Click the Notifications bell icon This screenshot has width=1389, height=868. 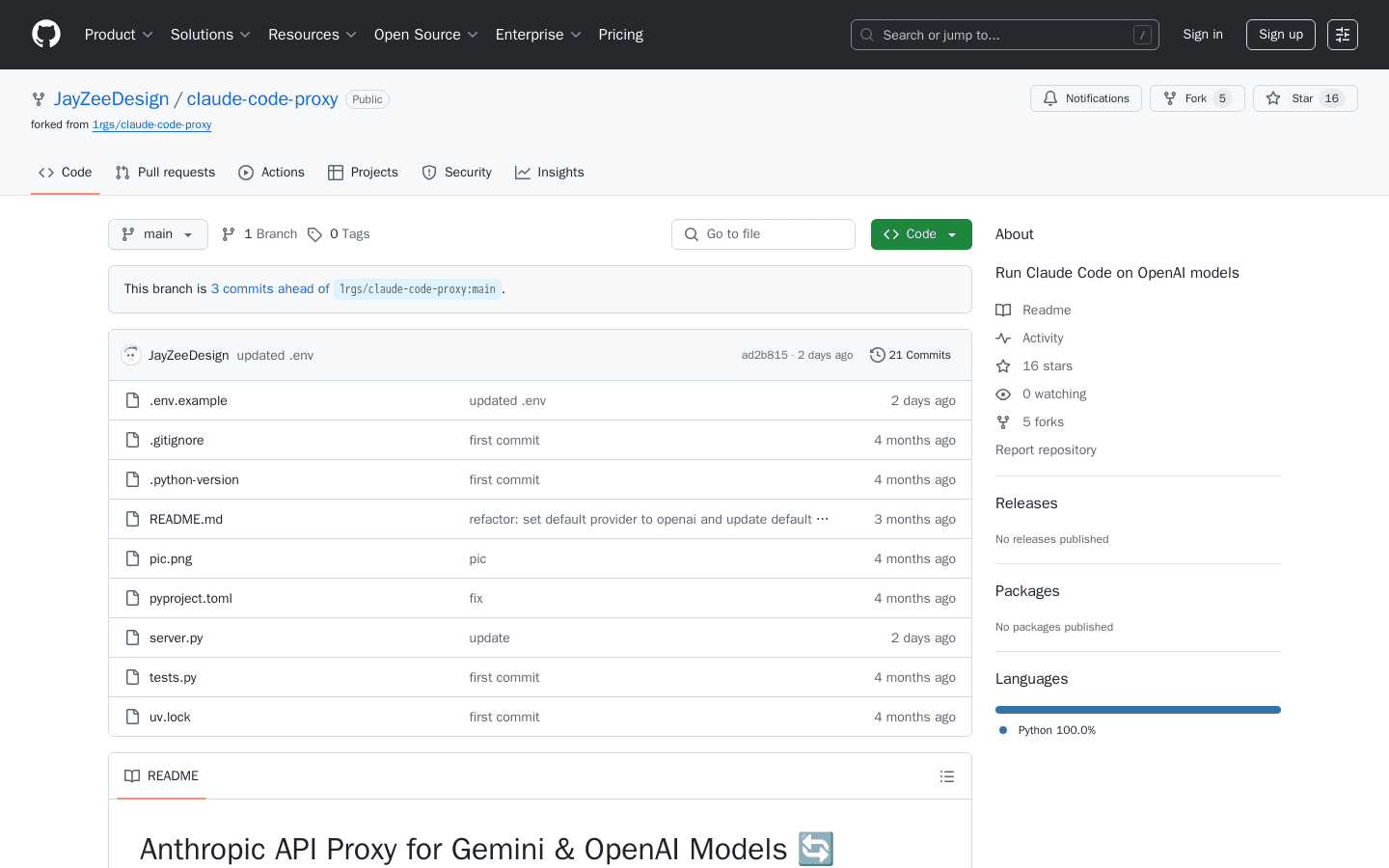click(x=1049, y=97)
